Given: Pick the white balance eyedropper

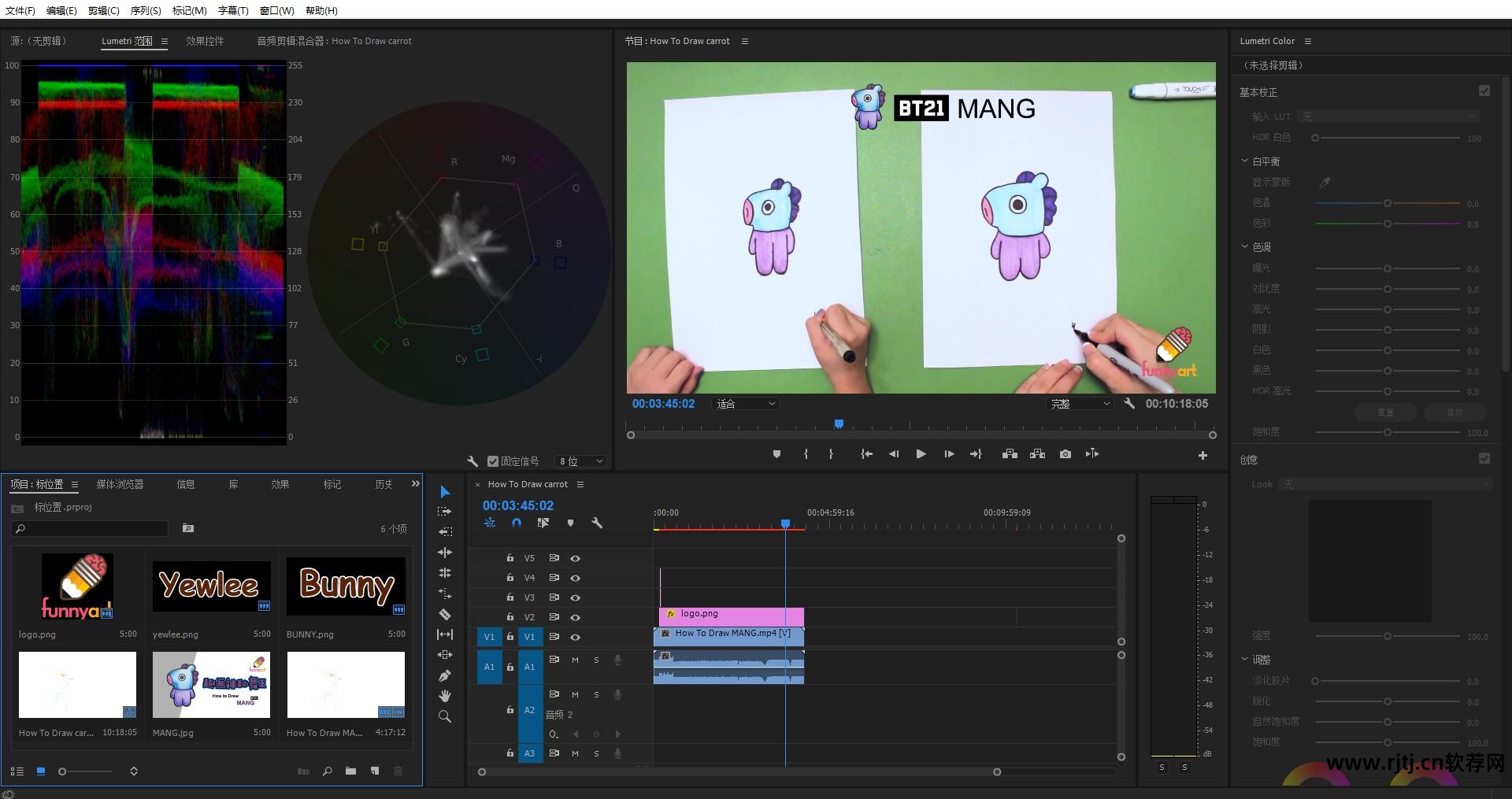Looking at the screenshot, I should pyautogui.click(x=1325, y=183).
